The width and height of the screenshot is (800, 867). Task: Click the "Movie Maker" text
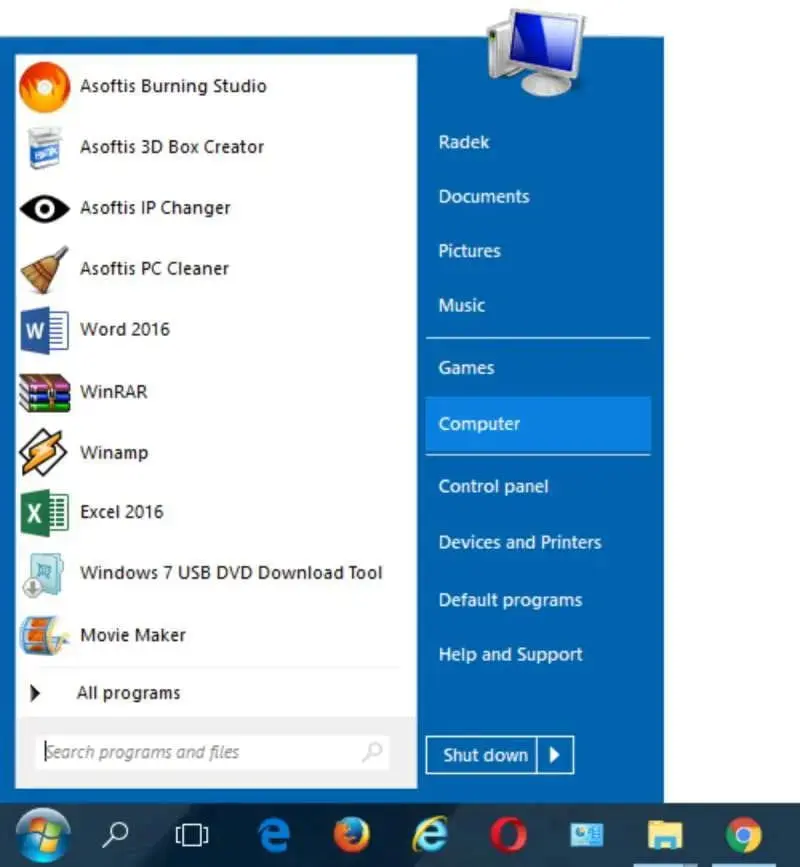click(133, 635)
